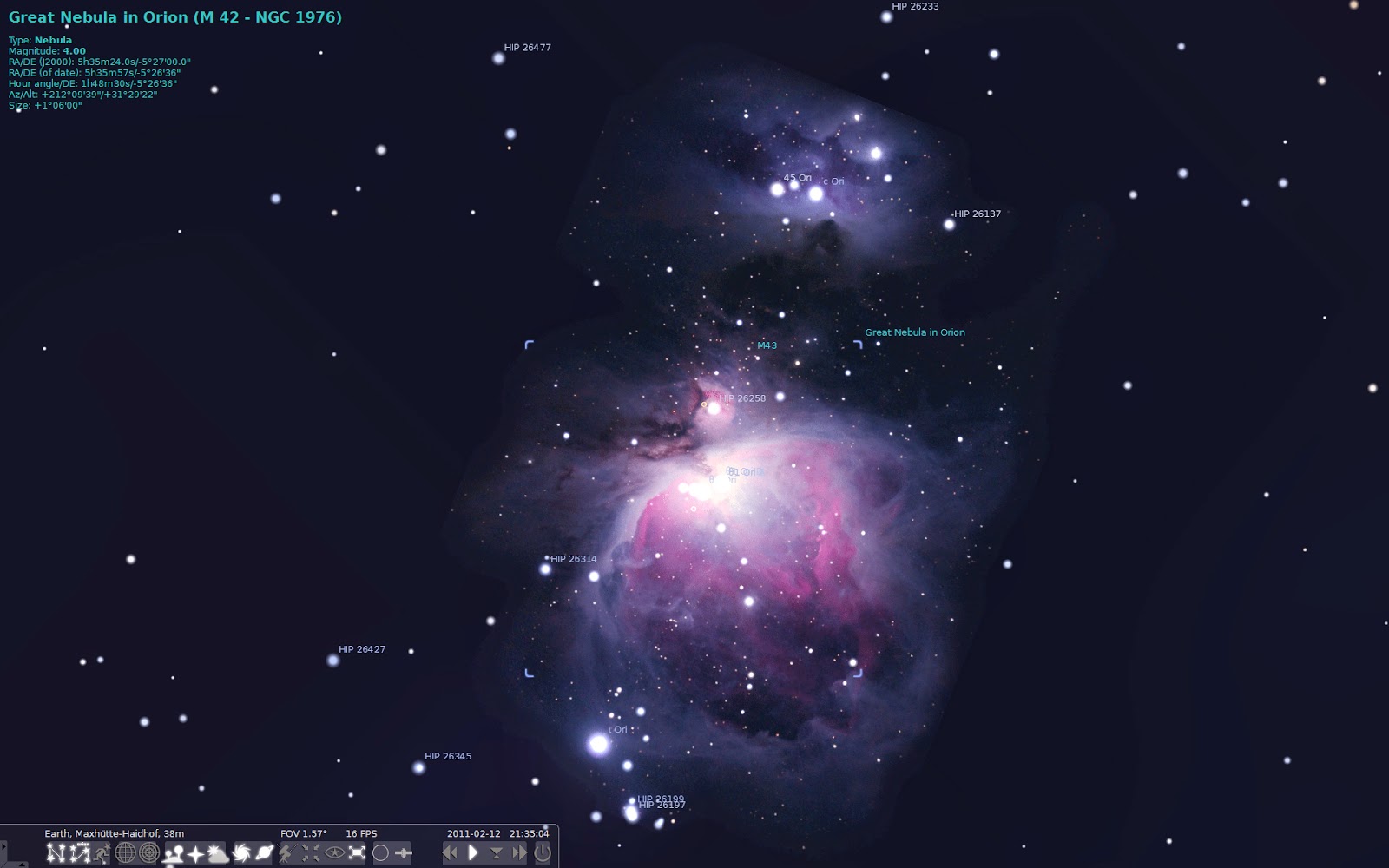
Task: Quit Stellarium power icon
Action: coord(543,853)
